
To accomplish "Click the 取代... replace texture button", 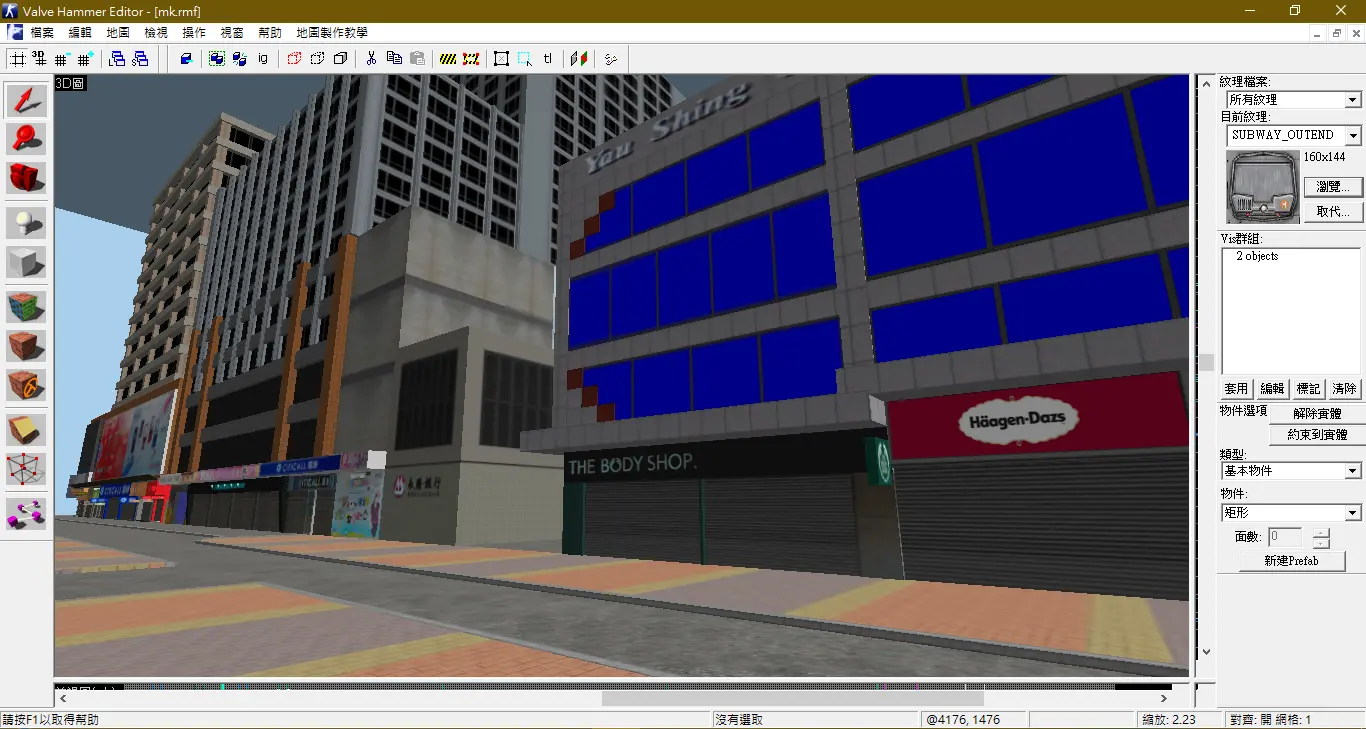I will pos(1333,212).
